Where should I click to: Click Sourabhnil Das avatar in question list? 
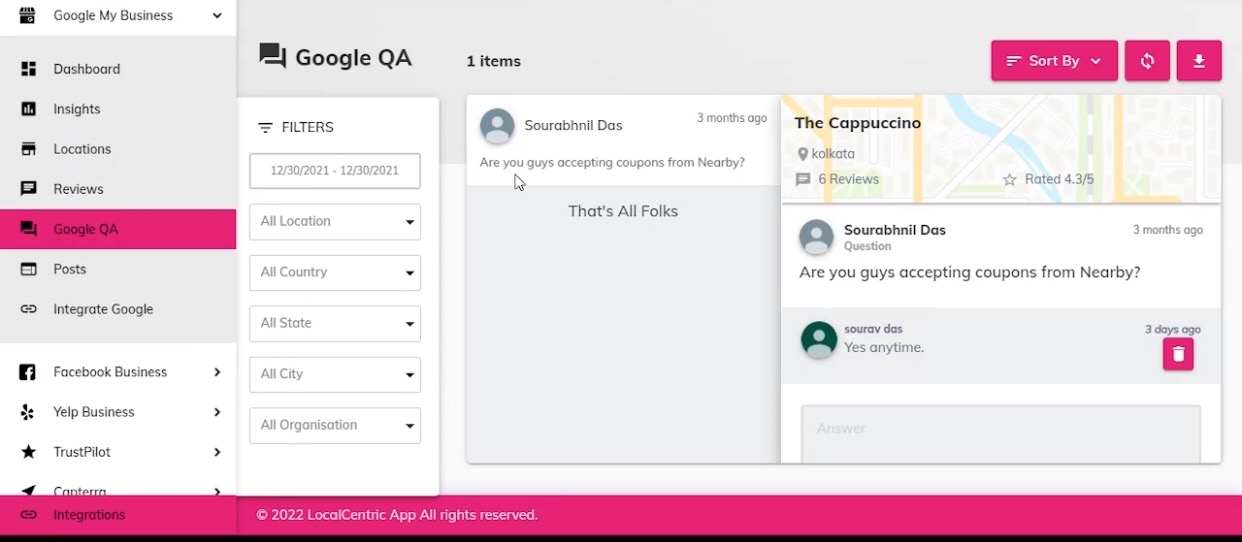click(497, 126)
